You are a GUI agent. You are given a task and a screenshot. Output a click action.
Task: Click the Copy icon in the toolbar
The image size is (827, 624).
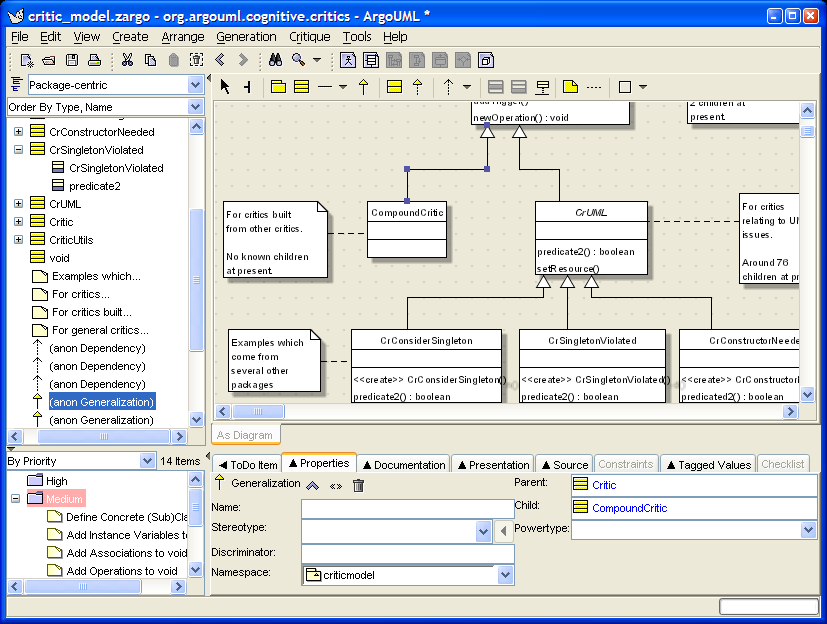tap(150, 61)
